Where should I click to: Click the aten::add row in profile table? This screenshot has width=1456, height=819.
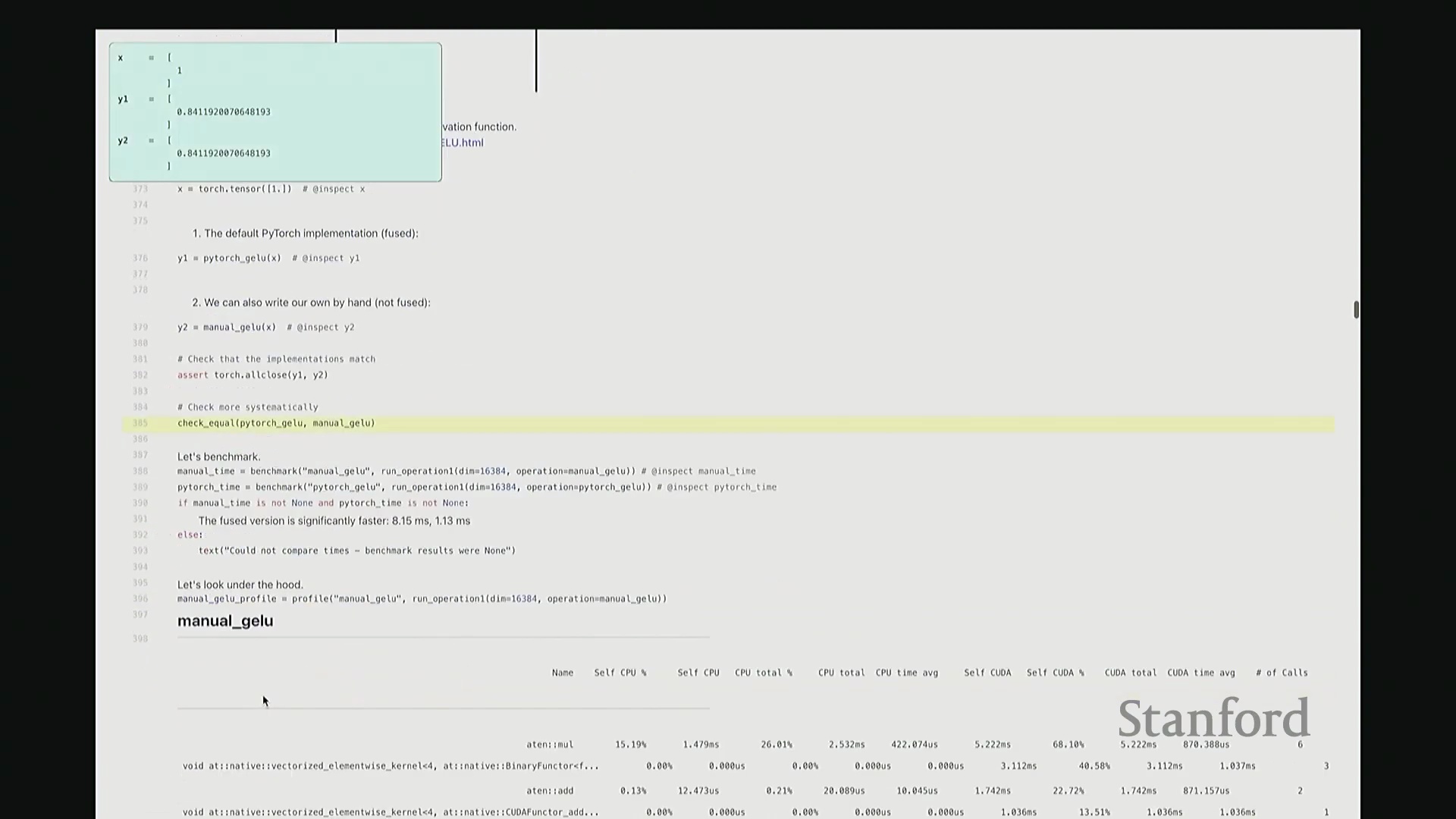click(x=550, y=791)
